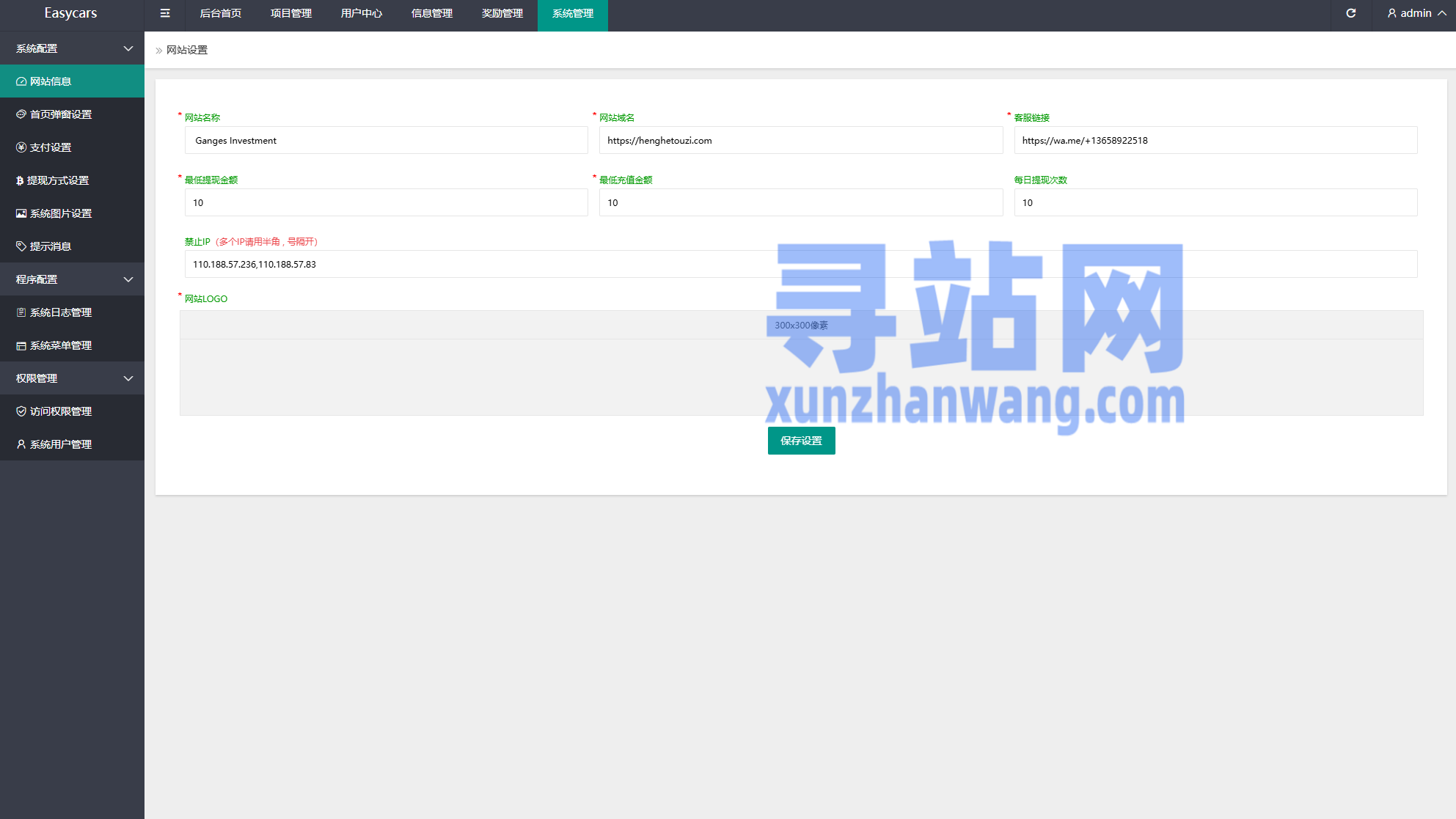Open the admin user dropdown
Image resolution: width=1456 pixels, height=819 pixels.
point(1416,13)
